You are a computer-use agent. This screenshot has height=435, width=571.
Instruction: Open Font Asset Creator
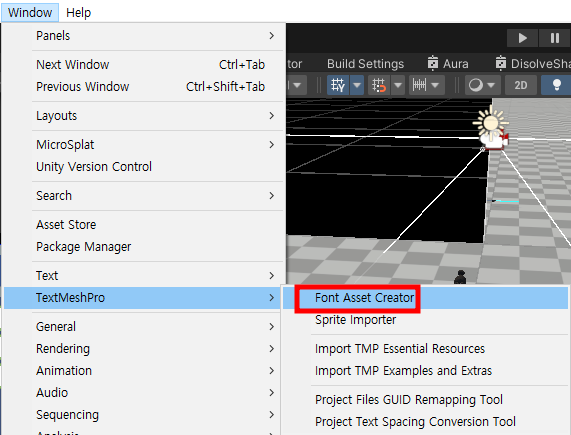coord(425,298)
